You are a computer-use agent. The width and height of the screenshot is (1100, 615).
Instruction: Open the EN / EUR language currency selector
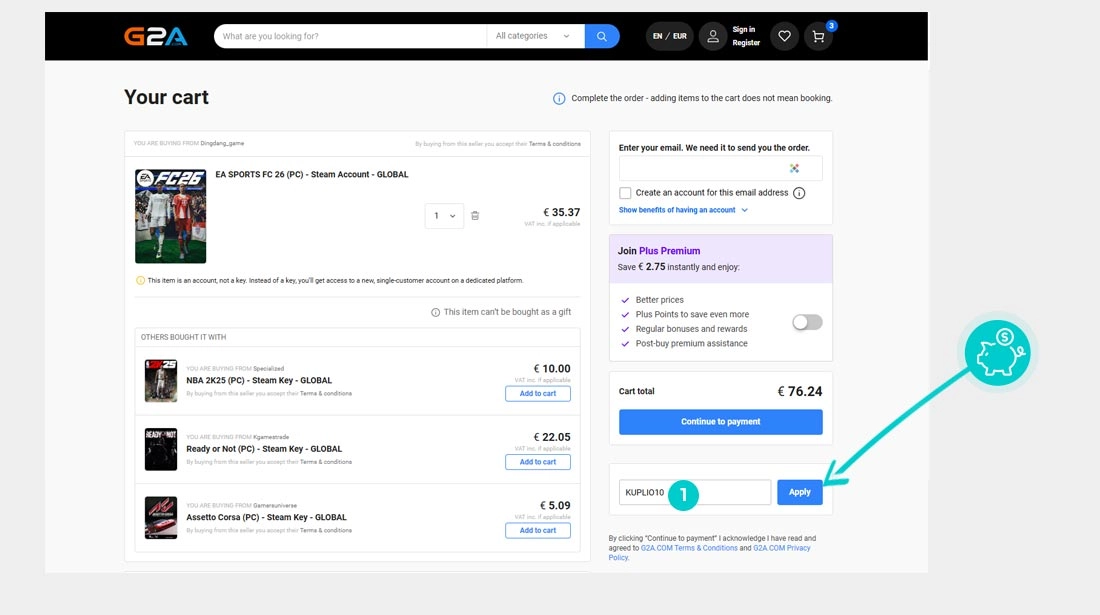pos(669,37)
